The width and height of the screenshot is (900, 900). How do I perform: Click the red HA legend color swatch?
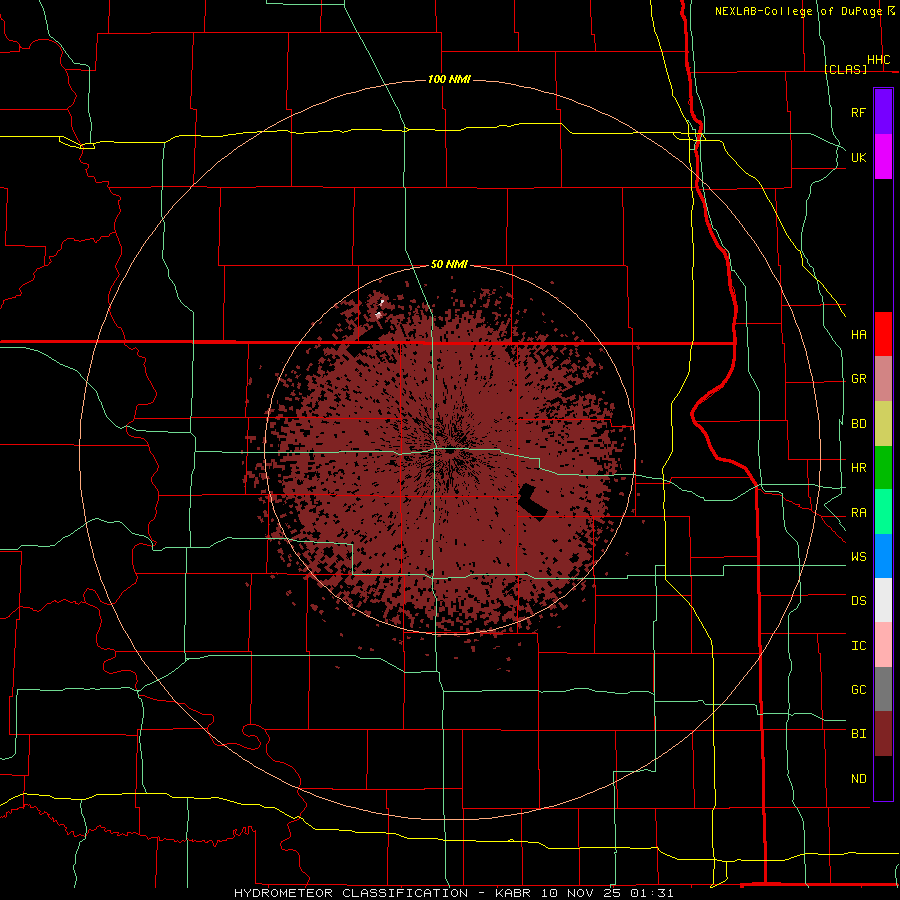[883, 334]
